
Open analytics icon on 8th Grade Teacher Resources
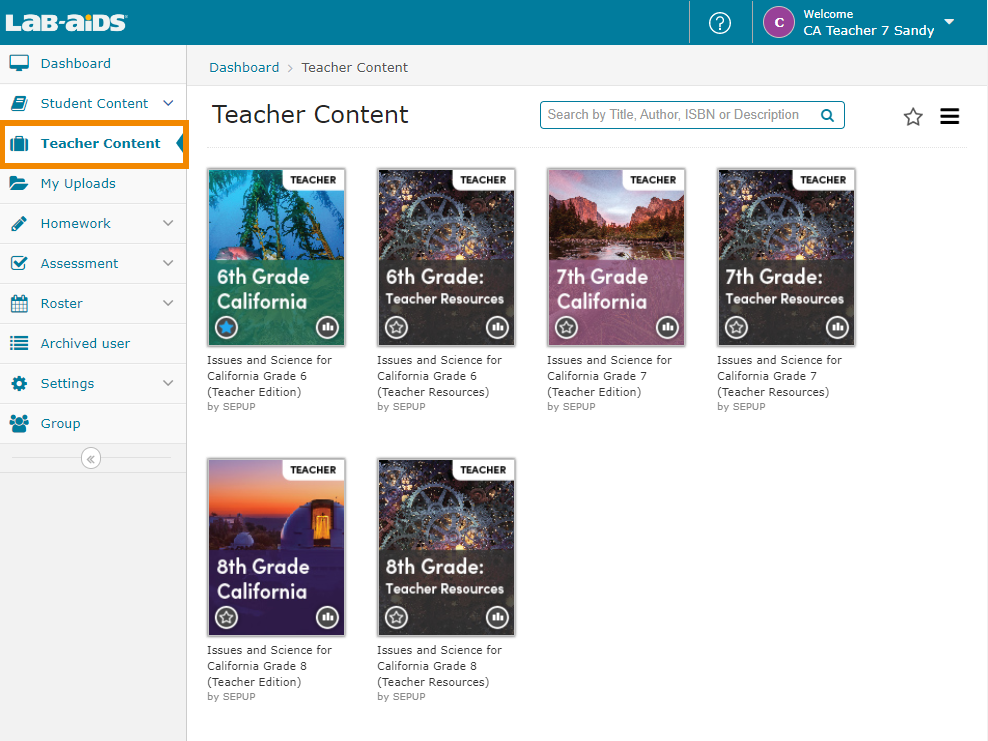point(497,617)
